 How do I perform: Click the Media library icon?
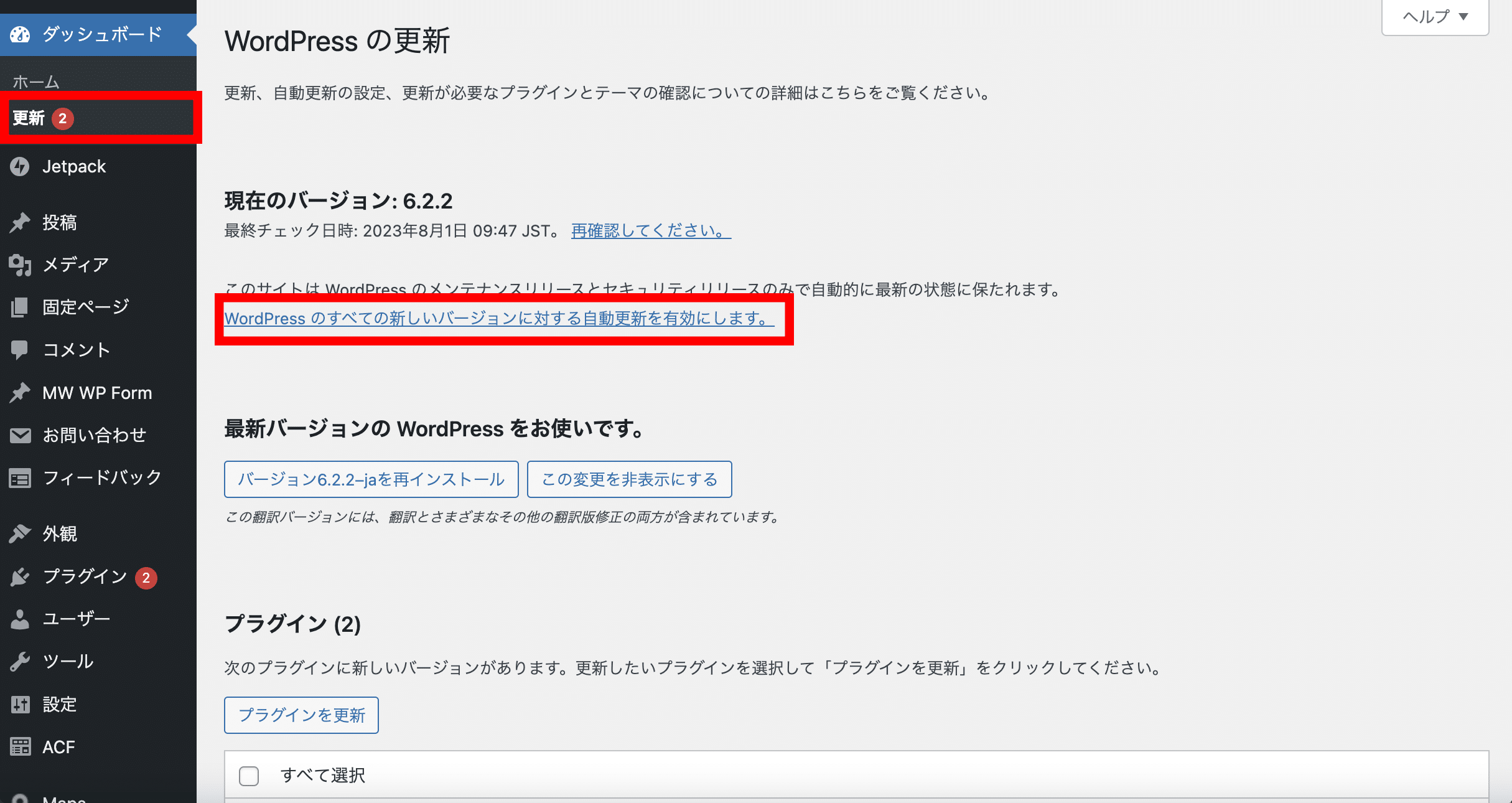tap(20, 265)
